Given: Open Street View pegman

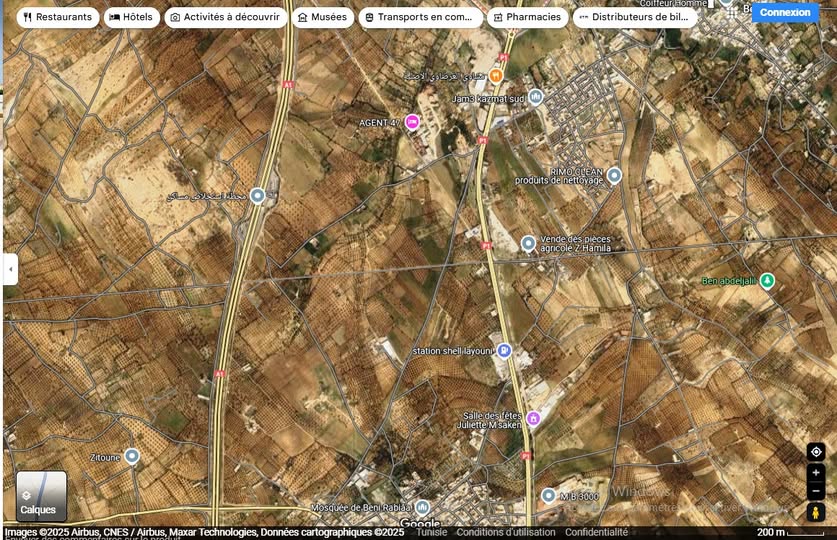Looking at the screenshot, I should pyautogui.click(x=816, y=512).
